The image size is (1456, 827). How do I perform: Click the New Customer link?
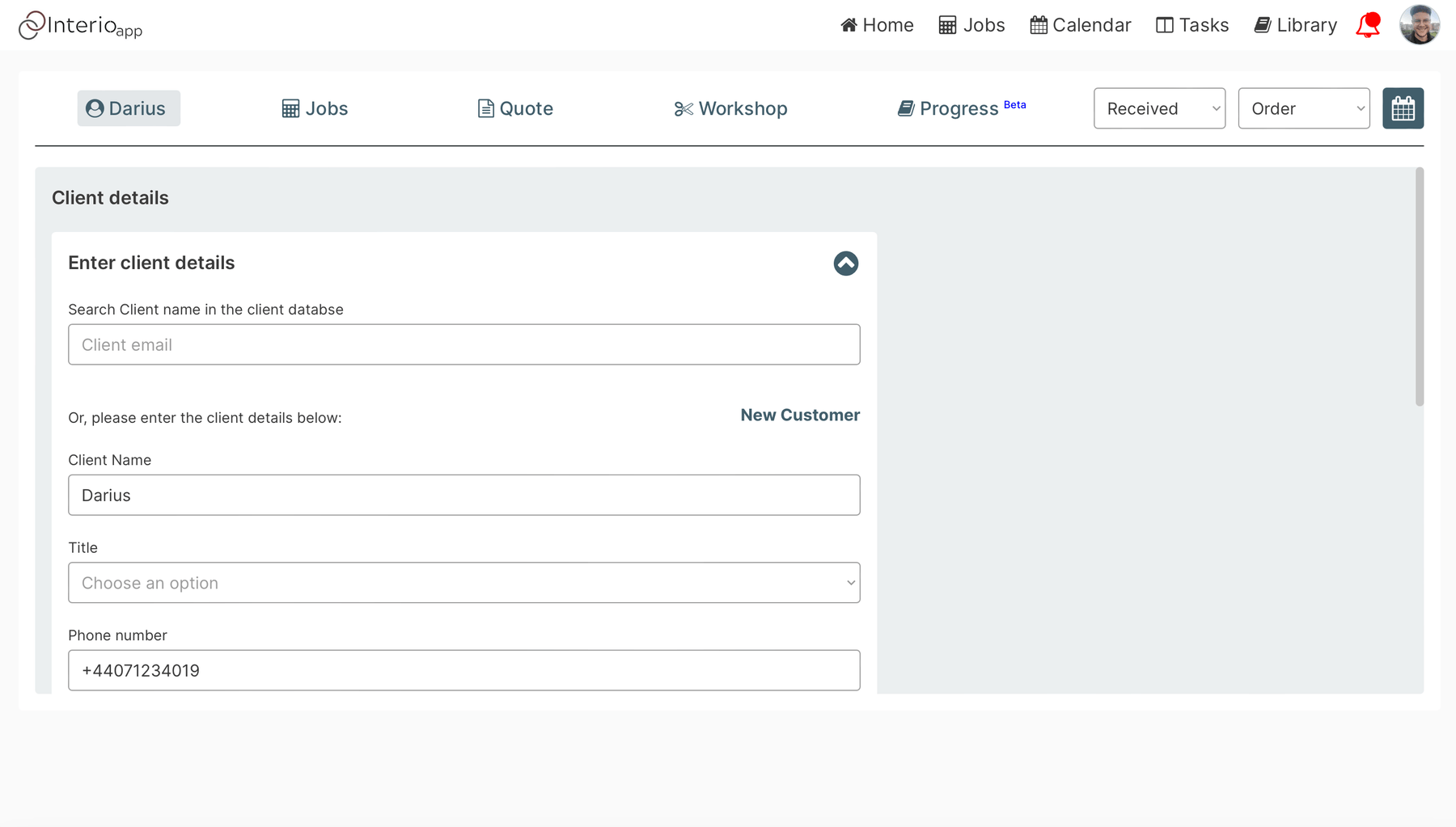[x=800, y=415]
